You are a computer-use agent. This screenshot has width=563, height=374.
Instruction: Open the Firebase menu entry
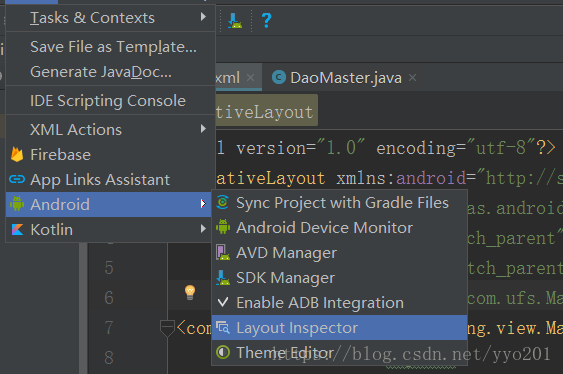pos(111,154)
